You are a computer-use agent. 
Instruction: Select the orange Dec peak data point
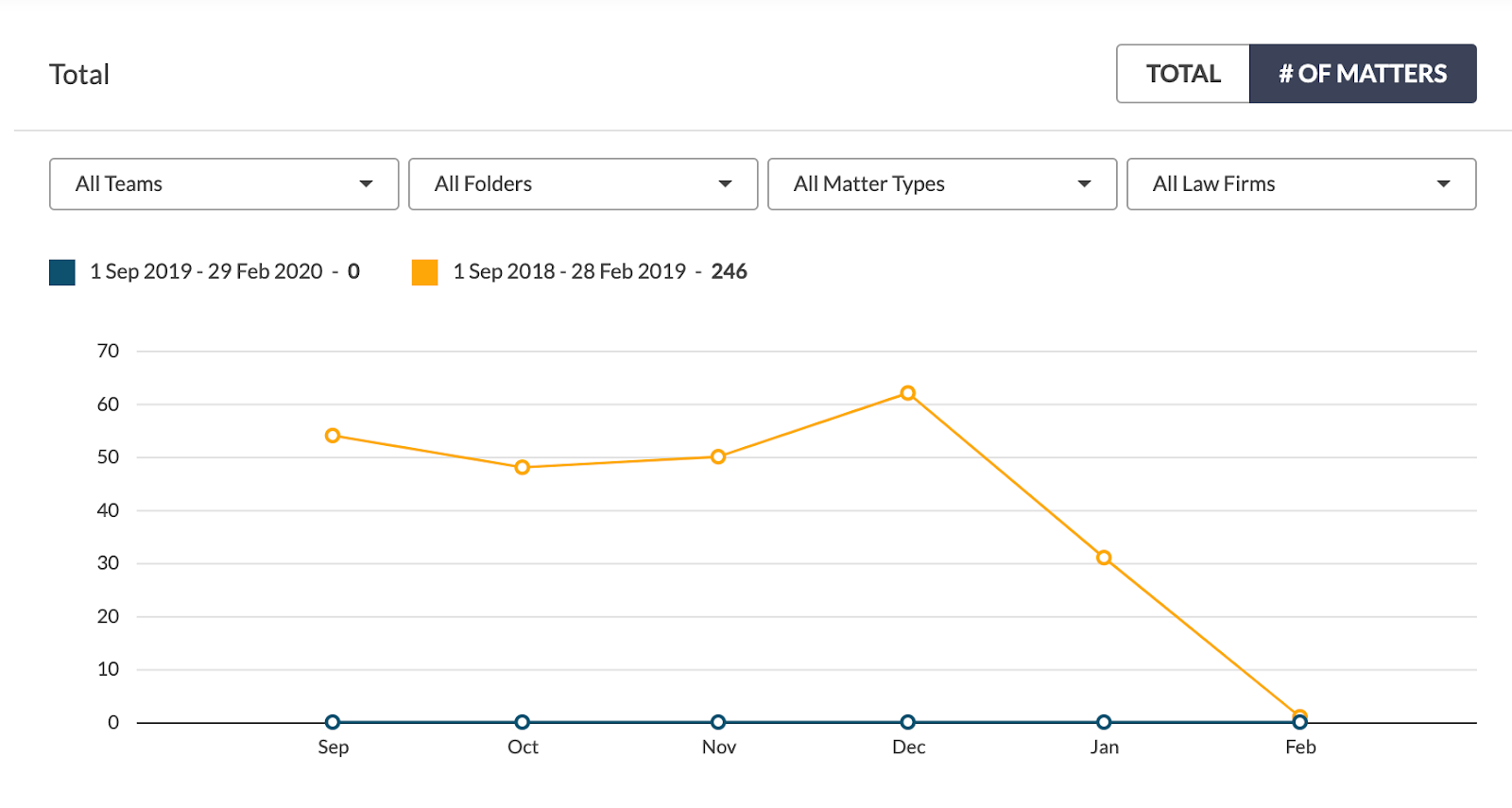(908, 393)
